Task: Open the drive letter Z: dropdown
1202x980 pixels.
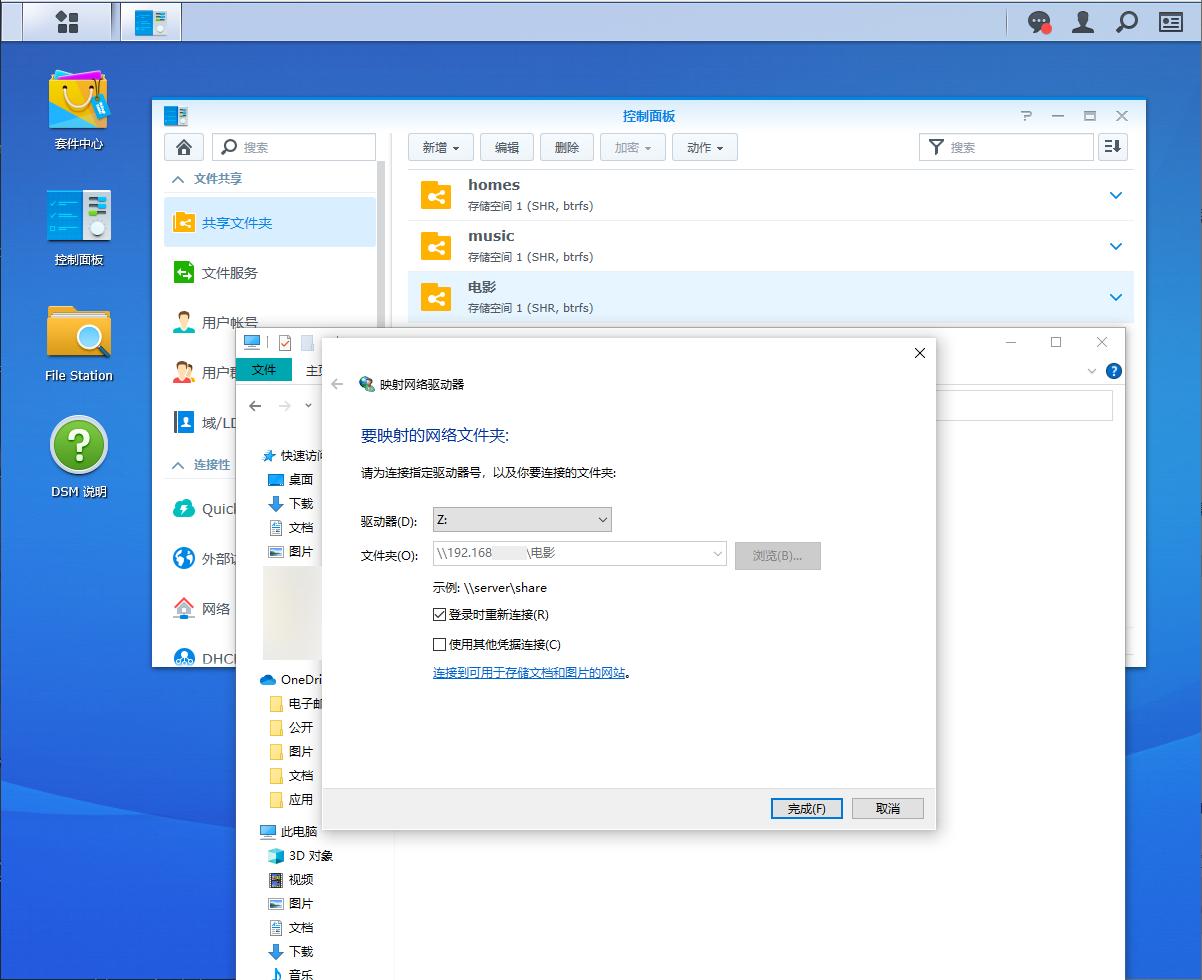Action: pos(521,520)
